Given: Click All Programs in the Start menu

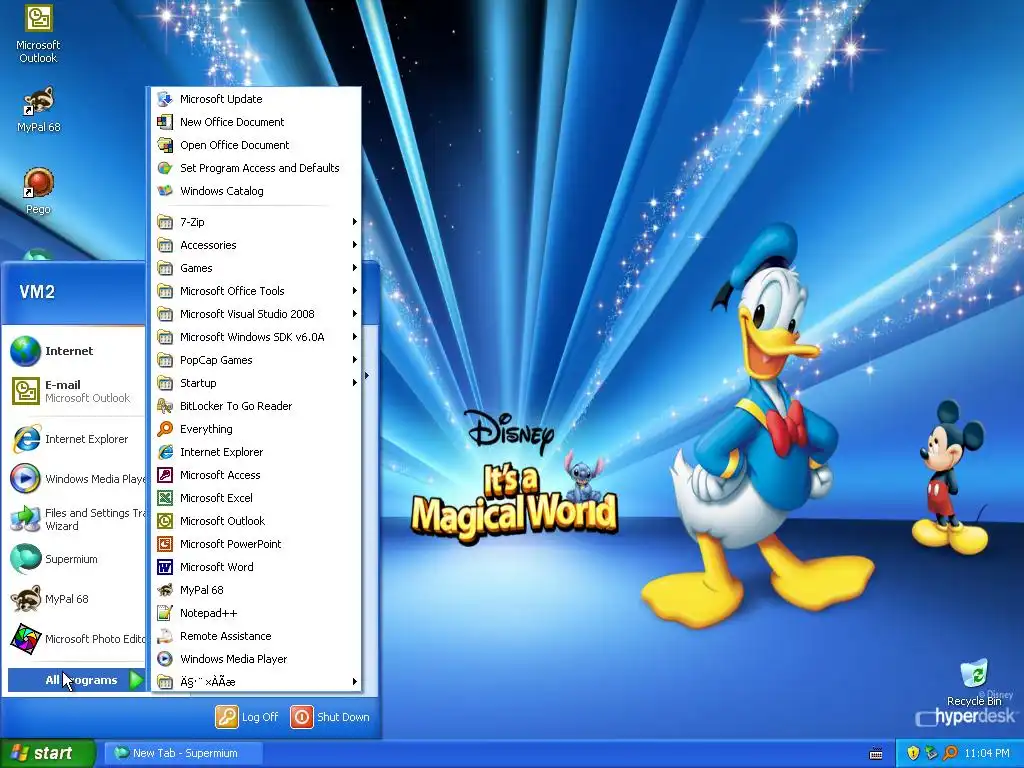Looking at the screenshot, I should (76, 680).
